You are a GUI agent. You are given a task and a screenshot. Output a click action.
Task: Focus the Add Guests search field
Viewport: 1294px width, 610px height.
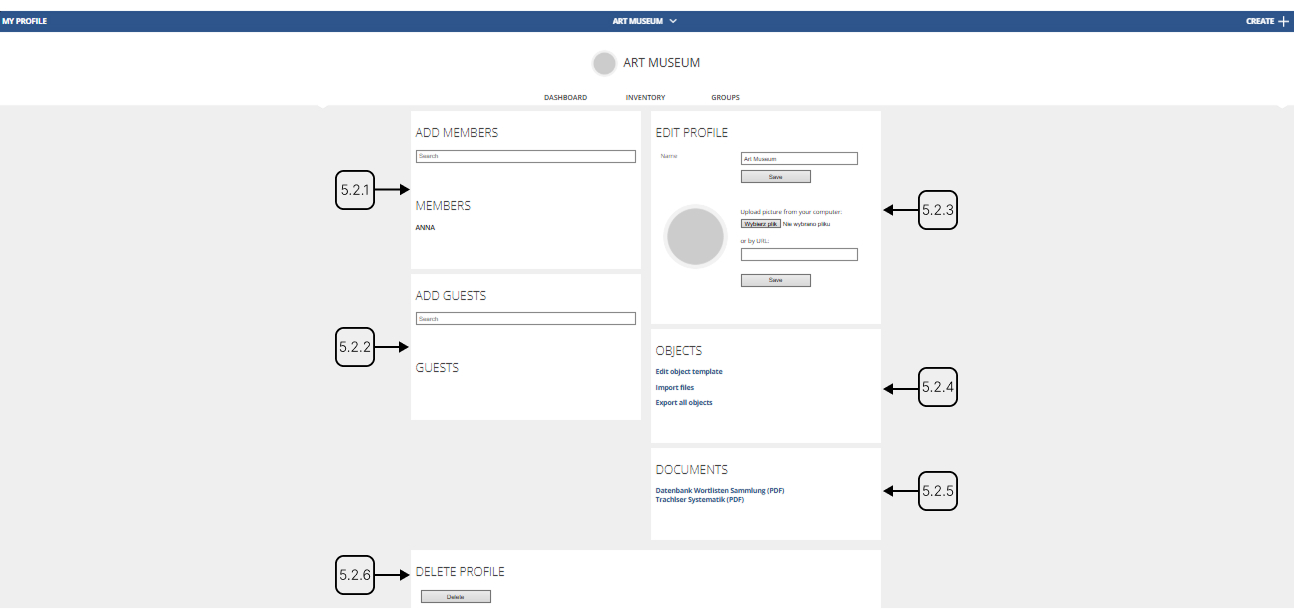[x=525, y=319]
